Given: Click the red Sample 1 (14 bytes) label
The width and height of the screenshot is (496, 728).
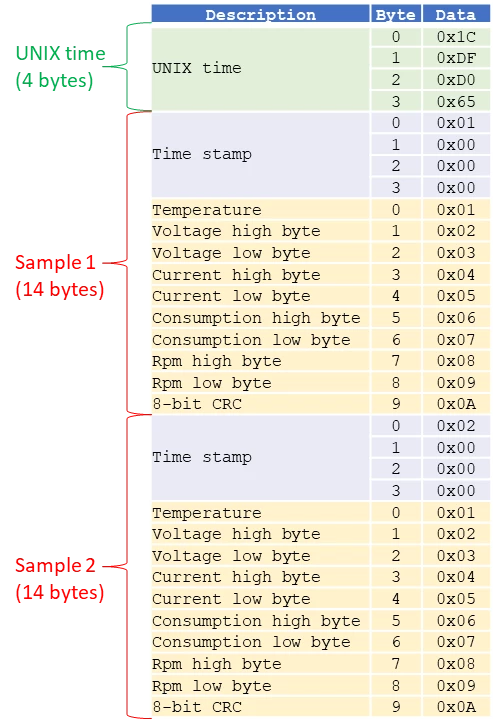Looking at the screenshot, I should (x=59, y=276).
